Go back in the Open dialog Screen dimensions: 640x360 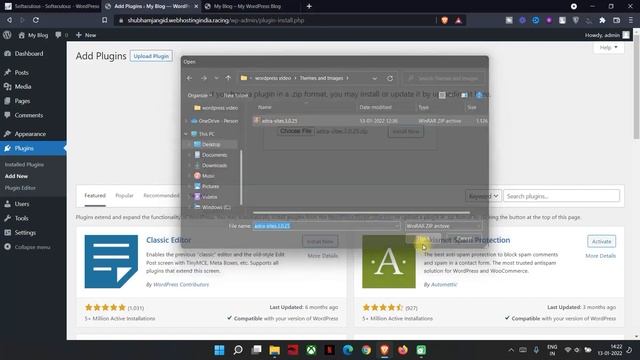click(x=189, y=78)
